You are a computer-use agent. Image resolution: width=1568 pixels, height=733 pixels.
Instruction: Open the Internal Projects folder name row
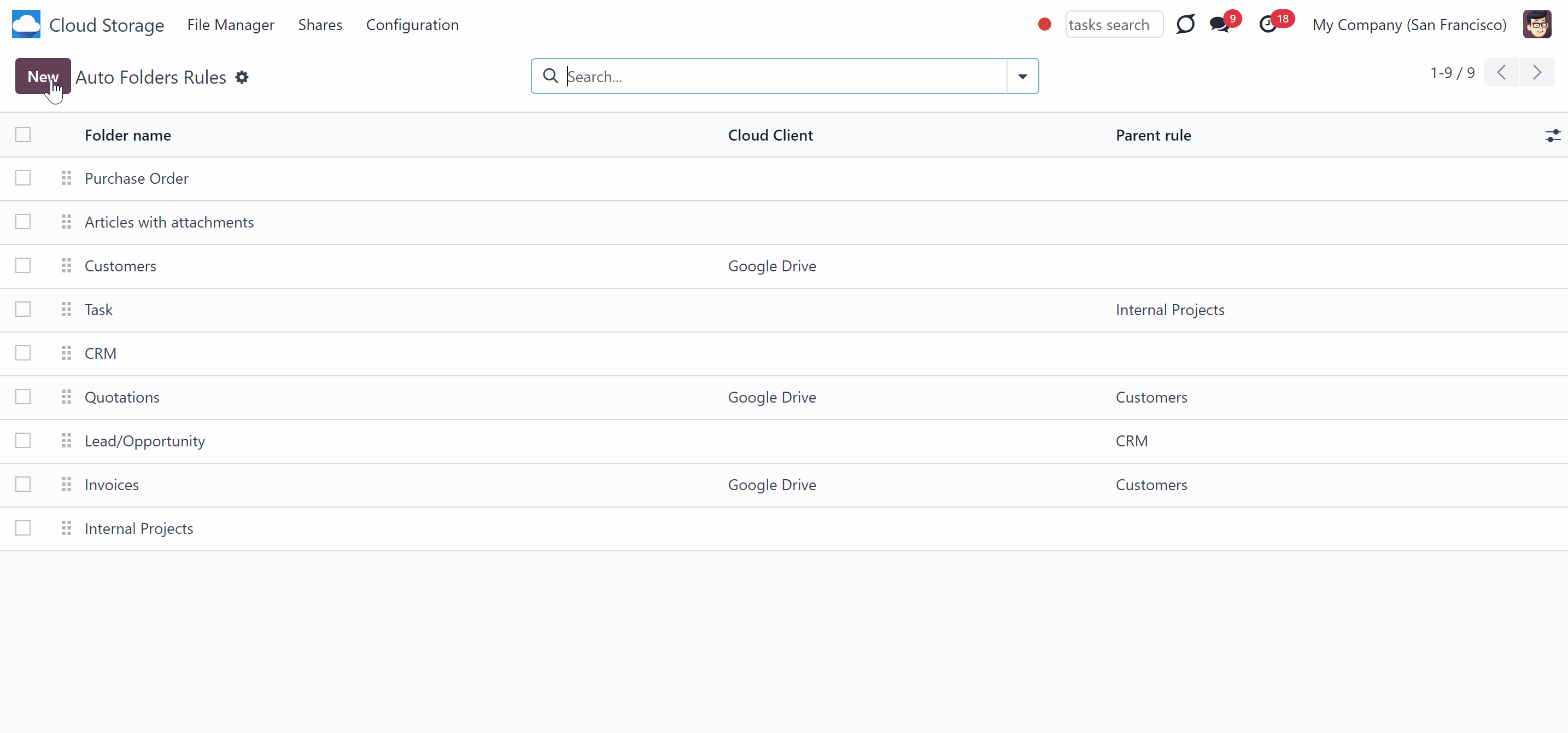tap(139, 528)
